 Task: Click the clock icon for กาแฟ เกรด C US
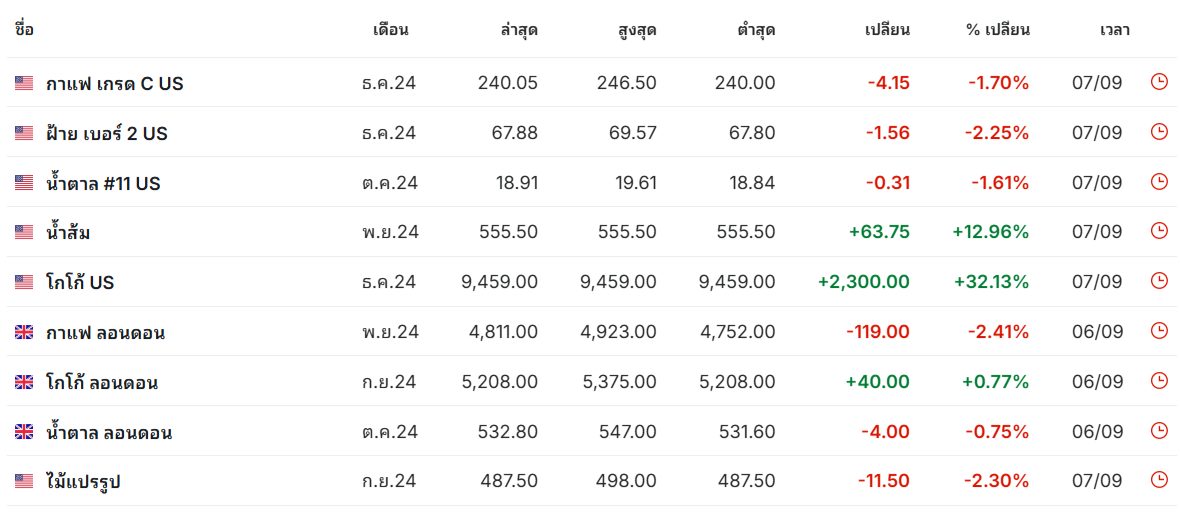(1159, 82)
